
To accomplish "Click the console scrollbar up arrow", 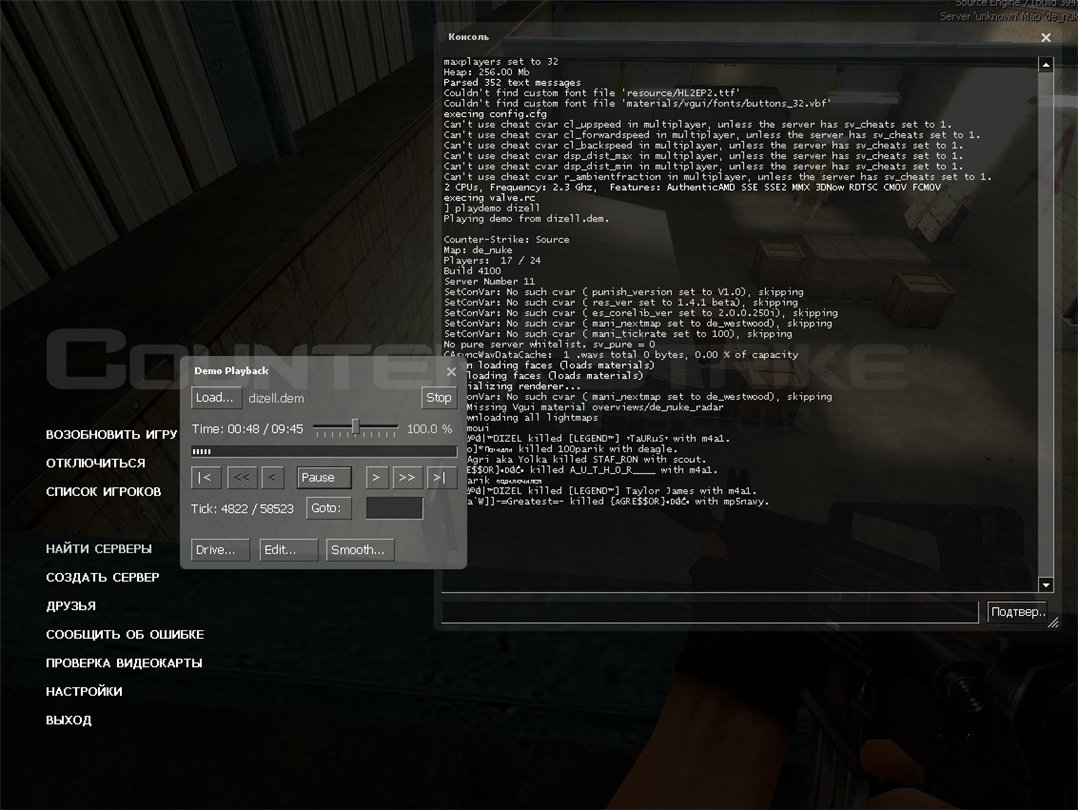I will [x=1046, y=65].
